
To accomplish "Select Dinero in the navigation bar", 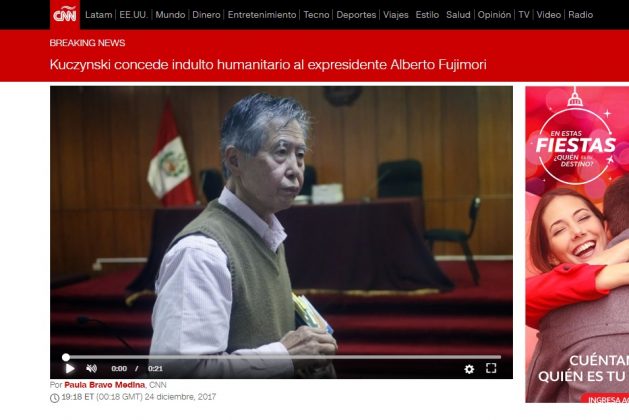I will [206, 15].
